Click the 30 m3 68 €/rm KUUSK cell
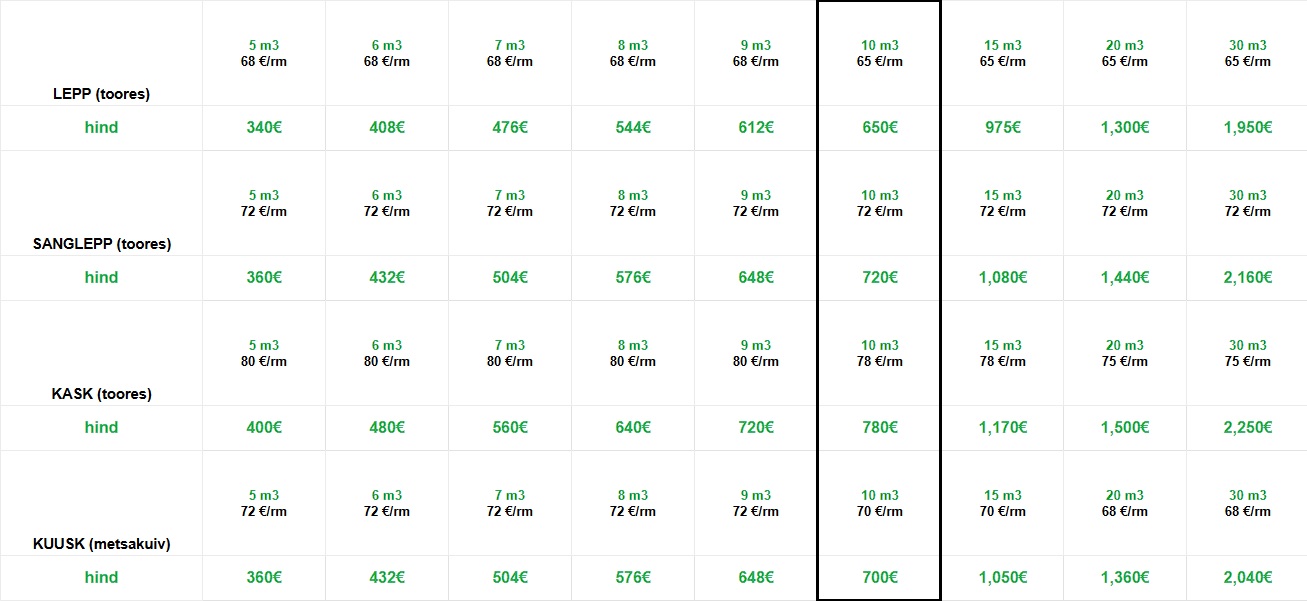The width and height of the screenshot is (1307, 601). (x=1247, y=504)
